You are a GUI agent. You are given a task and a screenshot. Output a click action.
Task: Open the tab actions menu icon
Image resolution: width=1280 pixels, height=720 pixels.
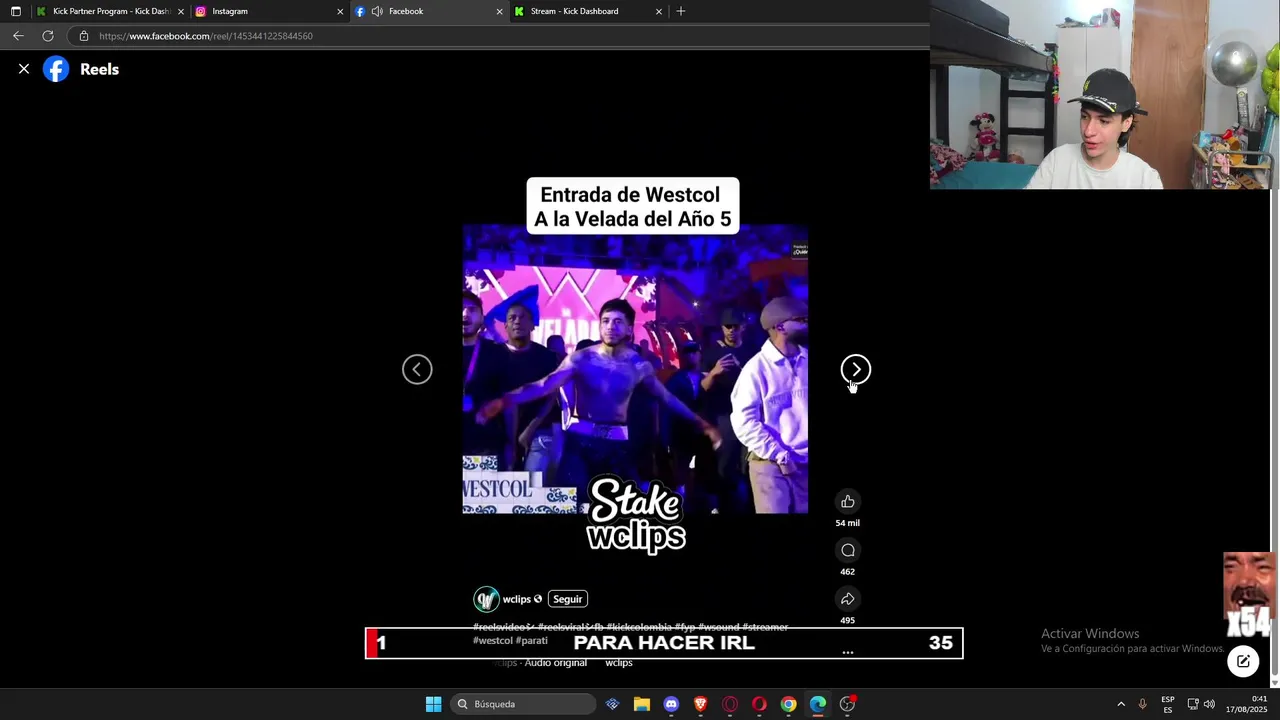click(15, 11)
